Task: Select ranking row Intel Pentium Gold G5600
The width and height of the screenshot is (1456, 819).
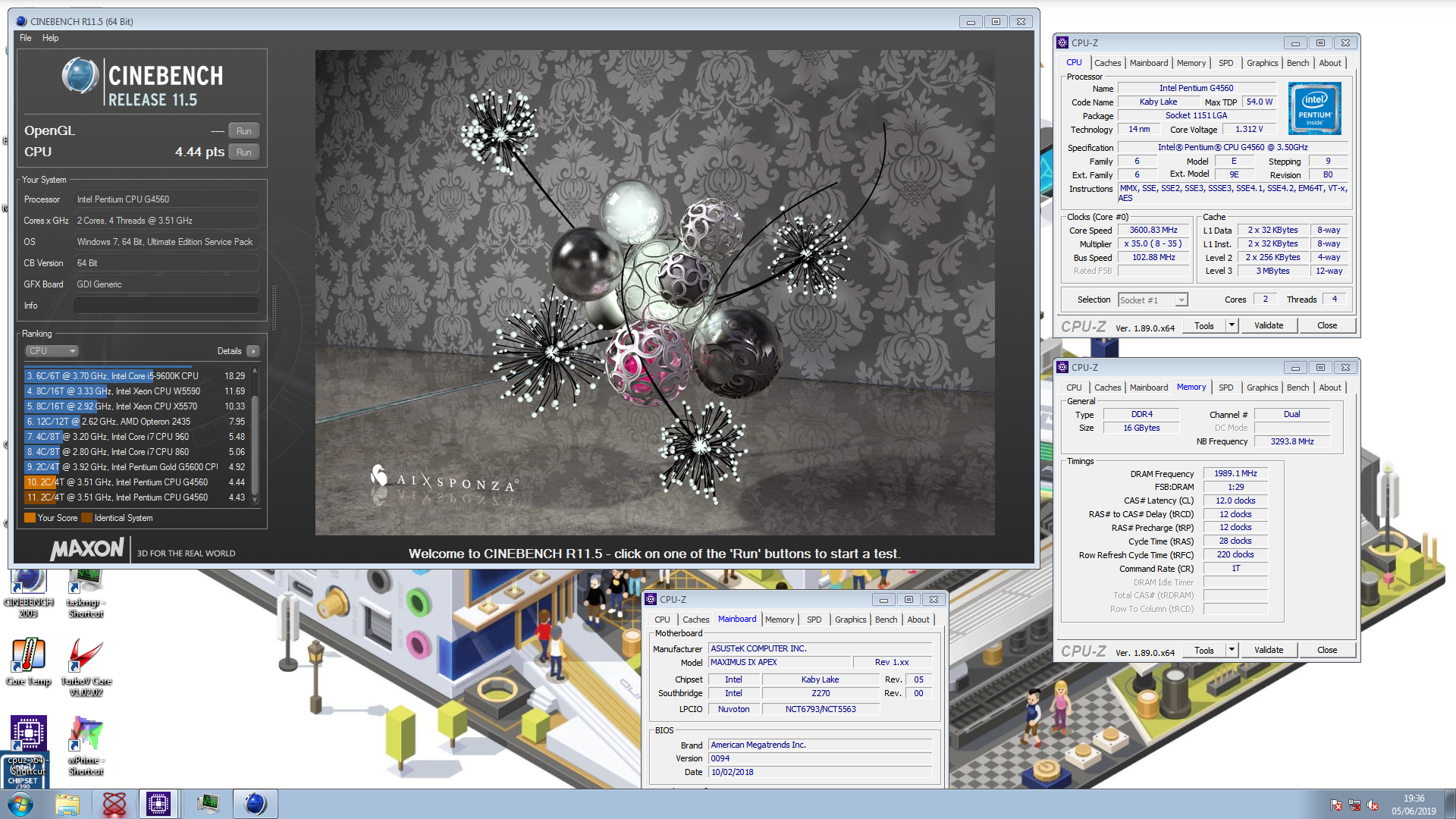Action: [136, 467]
